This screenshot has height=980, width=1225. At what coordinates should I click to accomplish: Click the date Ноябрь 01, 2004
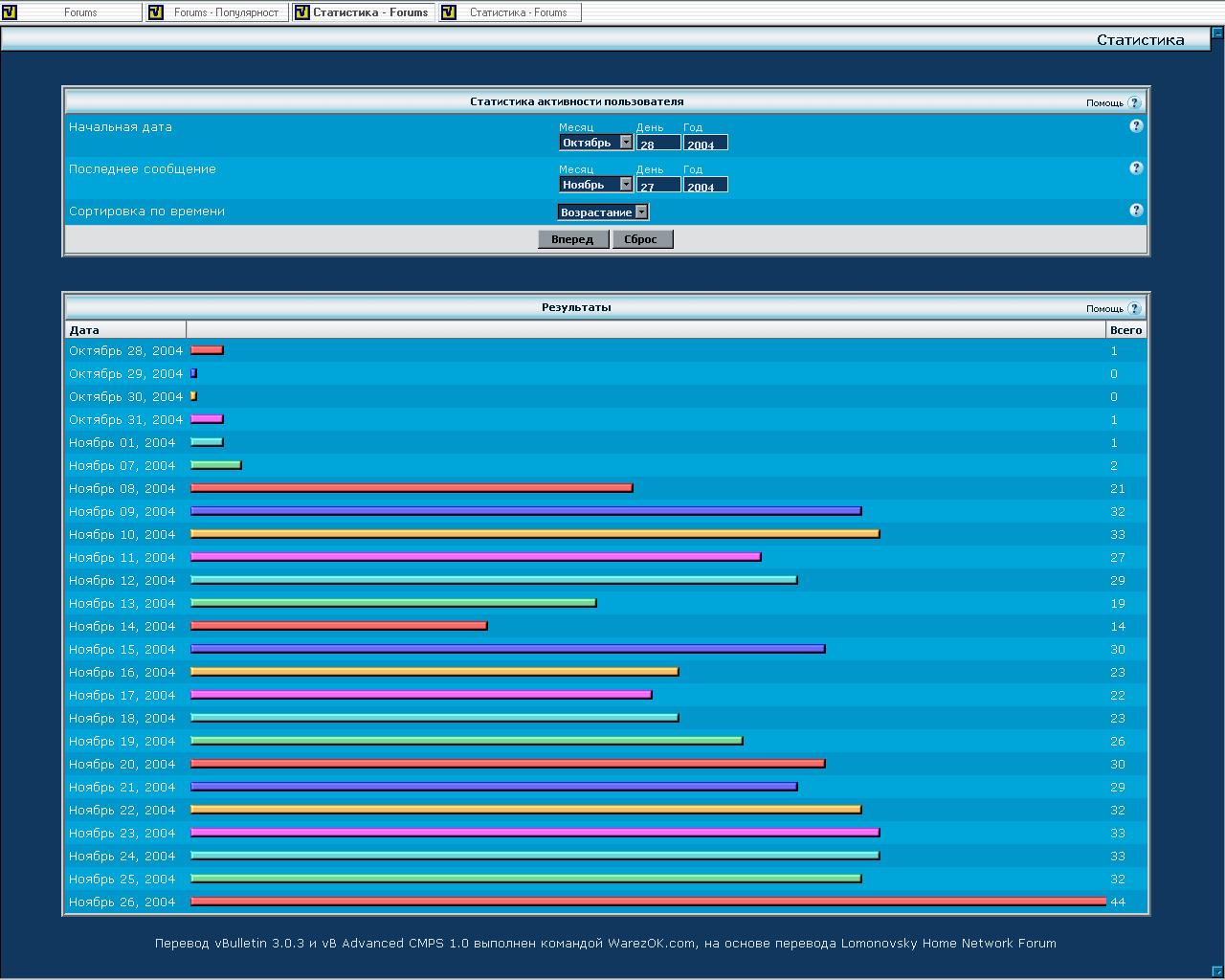pos(122,442)
